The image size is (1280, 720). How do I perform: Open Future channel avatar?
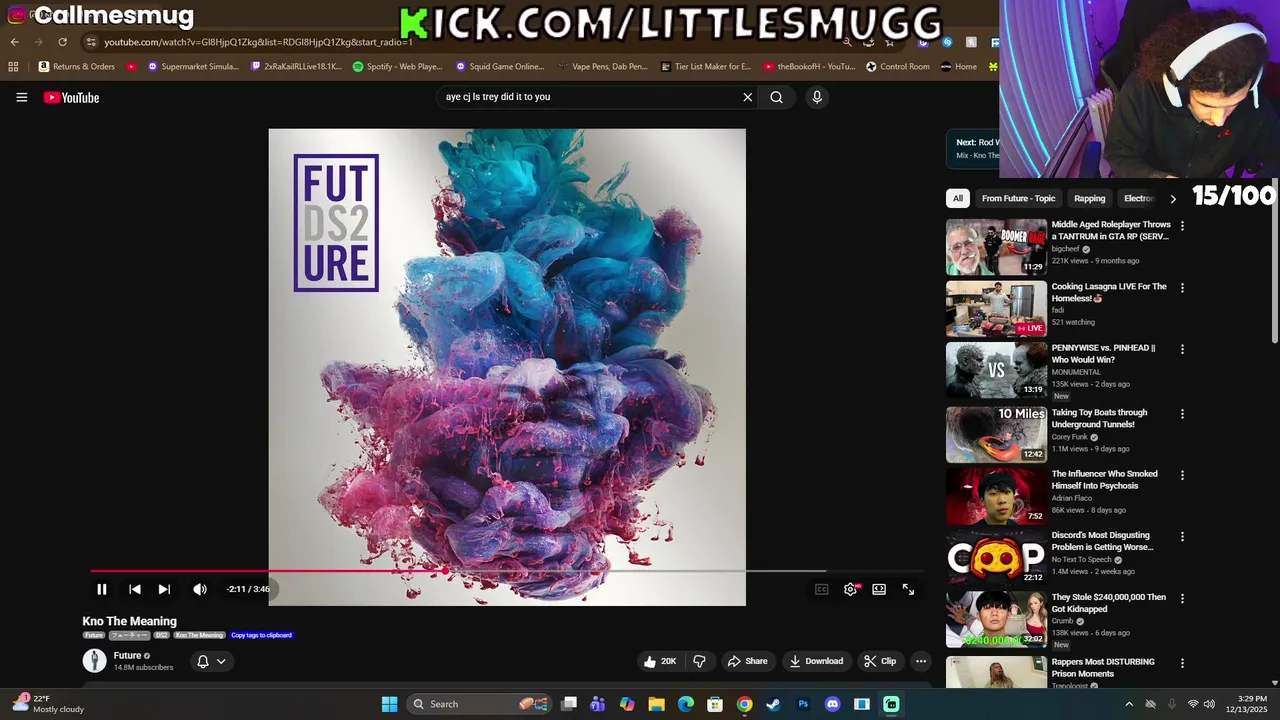coord(94,661)
